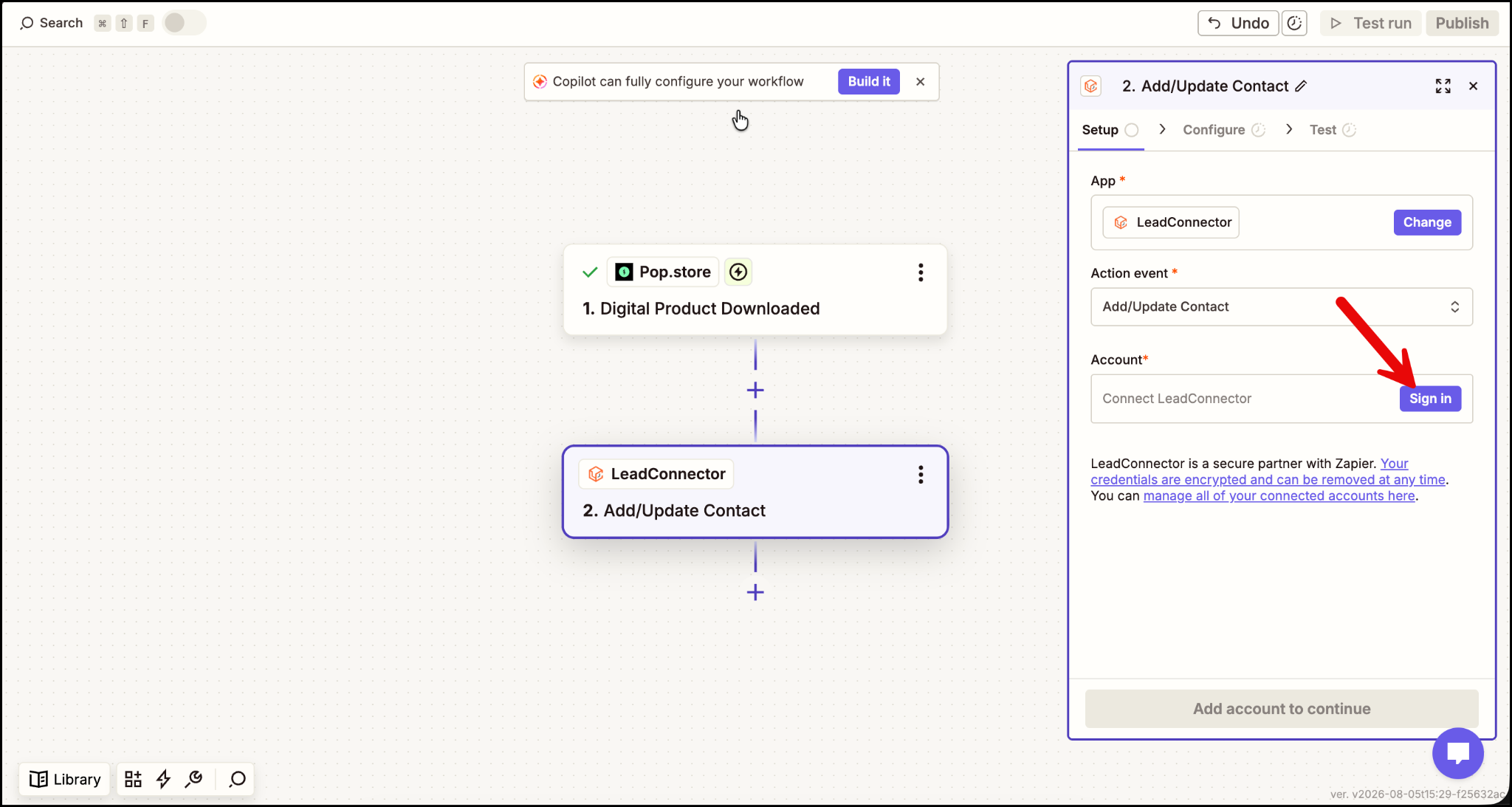1512x807 pixels.
Task: Expand the step panel to fullscreen
Action: pos(1443,86)
